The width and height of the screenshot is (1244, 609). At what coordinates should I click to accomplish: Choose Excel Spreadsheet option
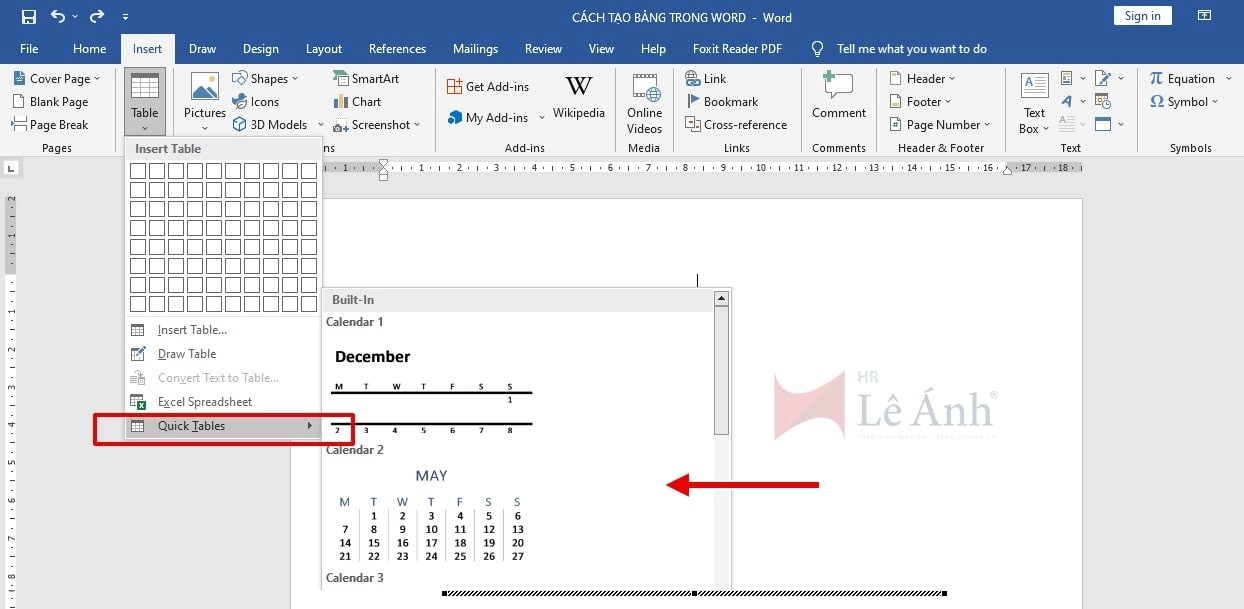click(x=204, y=402)
